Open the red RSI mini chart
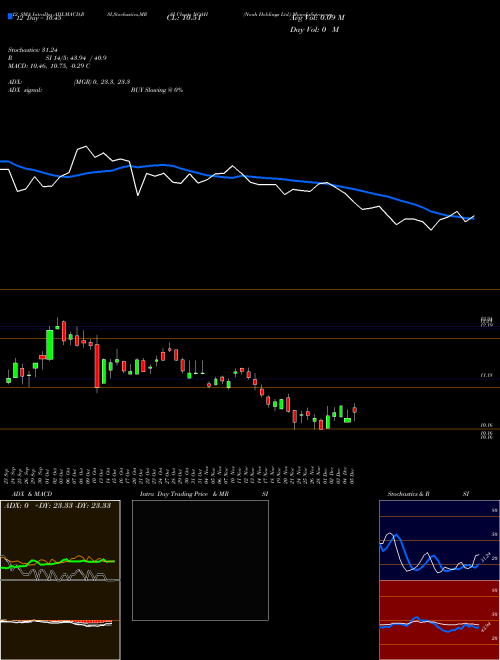The height and width of the screenshot is (660, 500). (439, 620)
